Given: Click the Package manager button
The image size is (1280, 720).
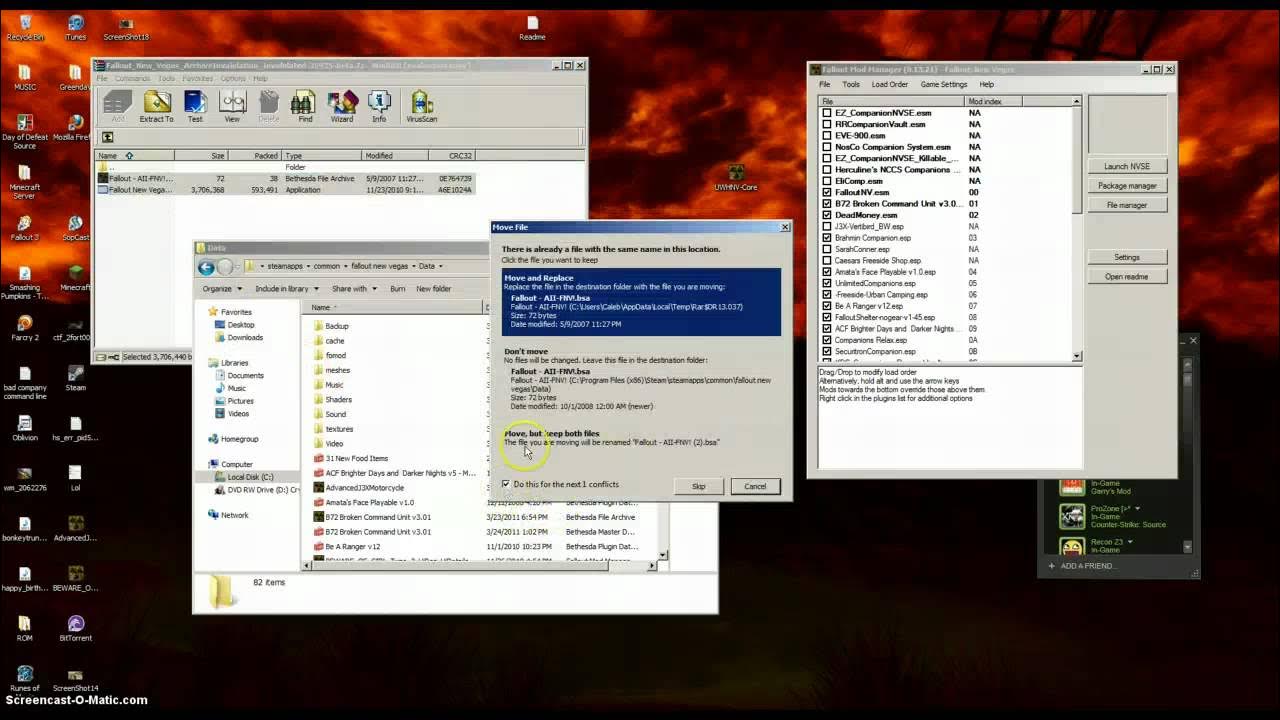Looking at the screenshot, I should pyautogui.click(x=1127, y=185).
